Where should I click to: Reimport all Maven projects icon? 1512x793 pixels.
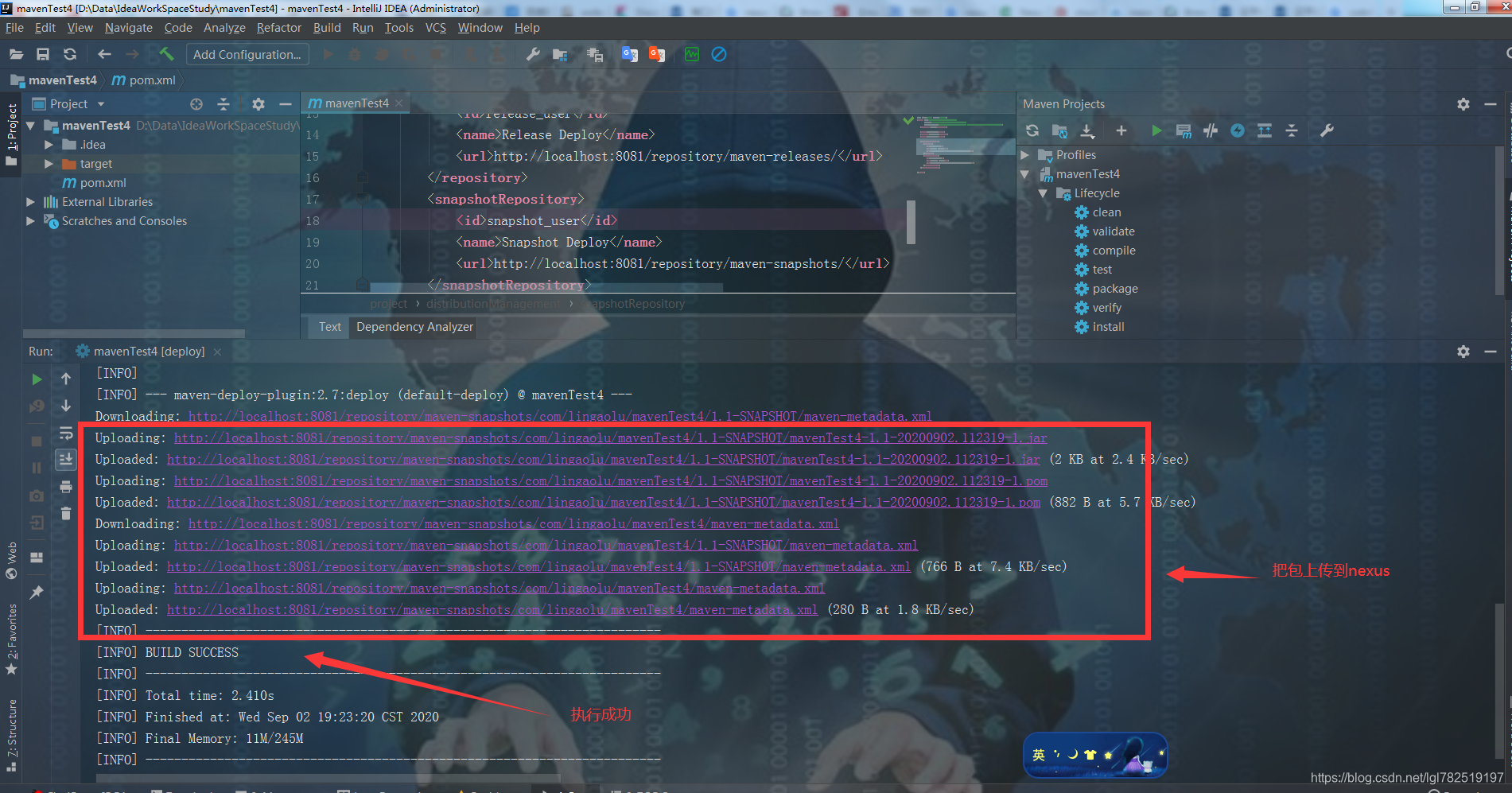point(1032,130)
